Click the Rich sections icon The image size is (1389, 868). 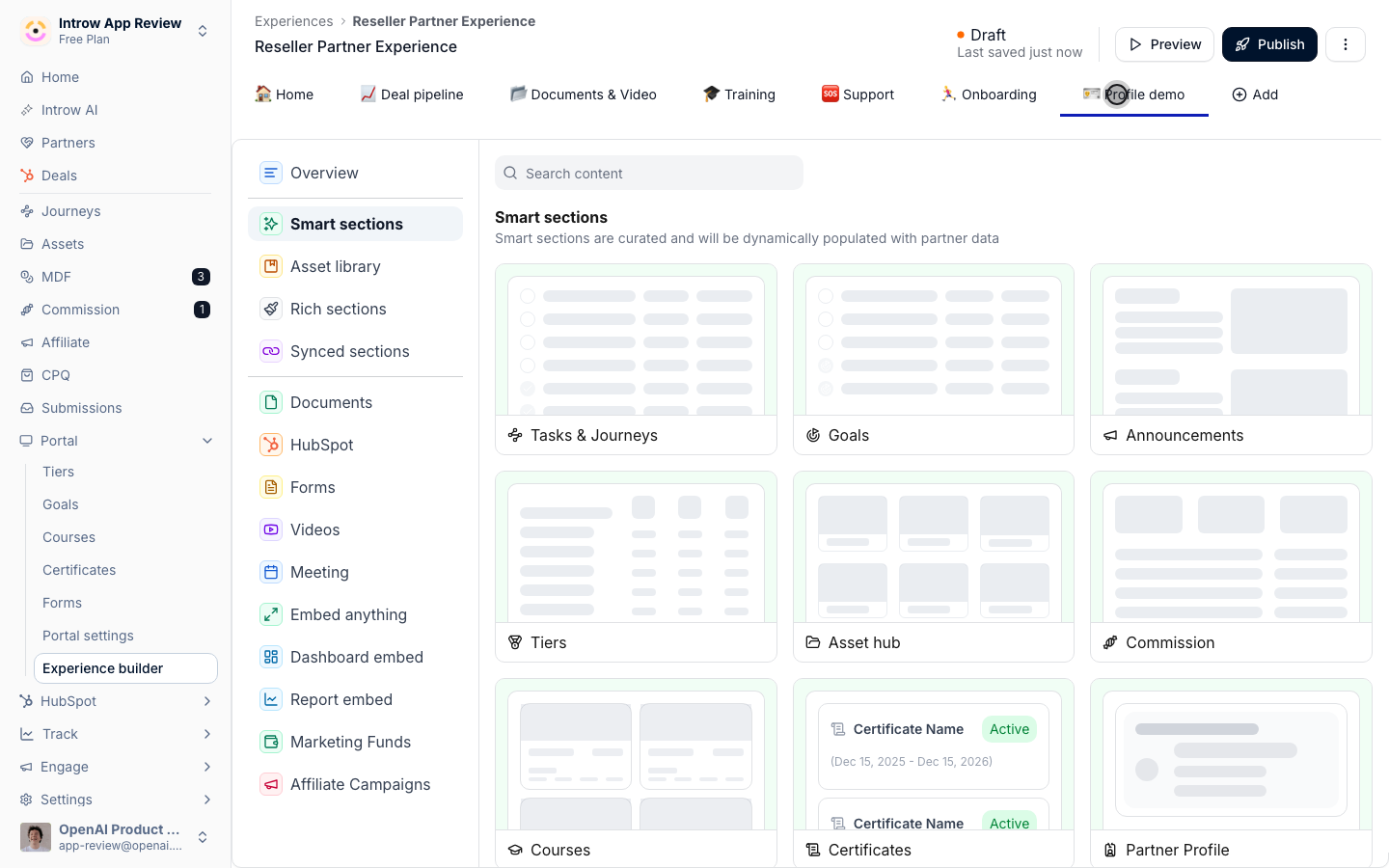[271, 309]
